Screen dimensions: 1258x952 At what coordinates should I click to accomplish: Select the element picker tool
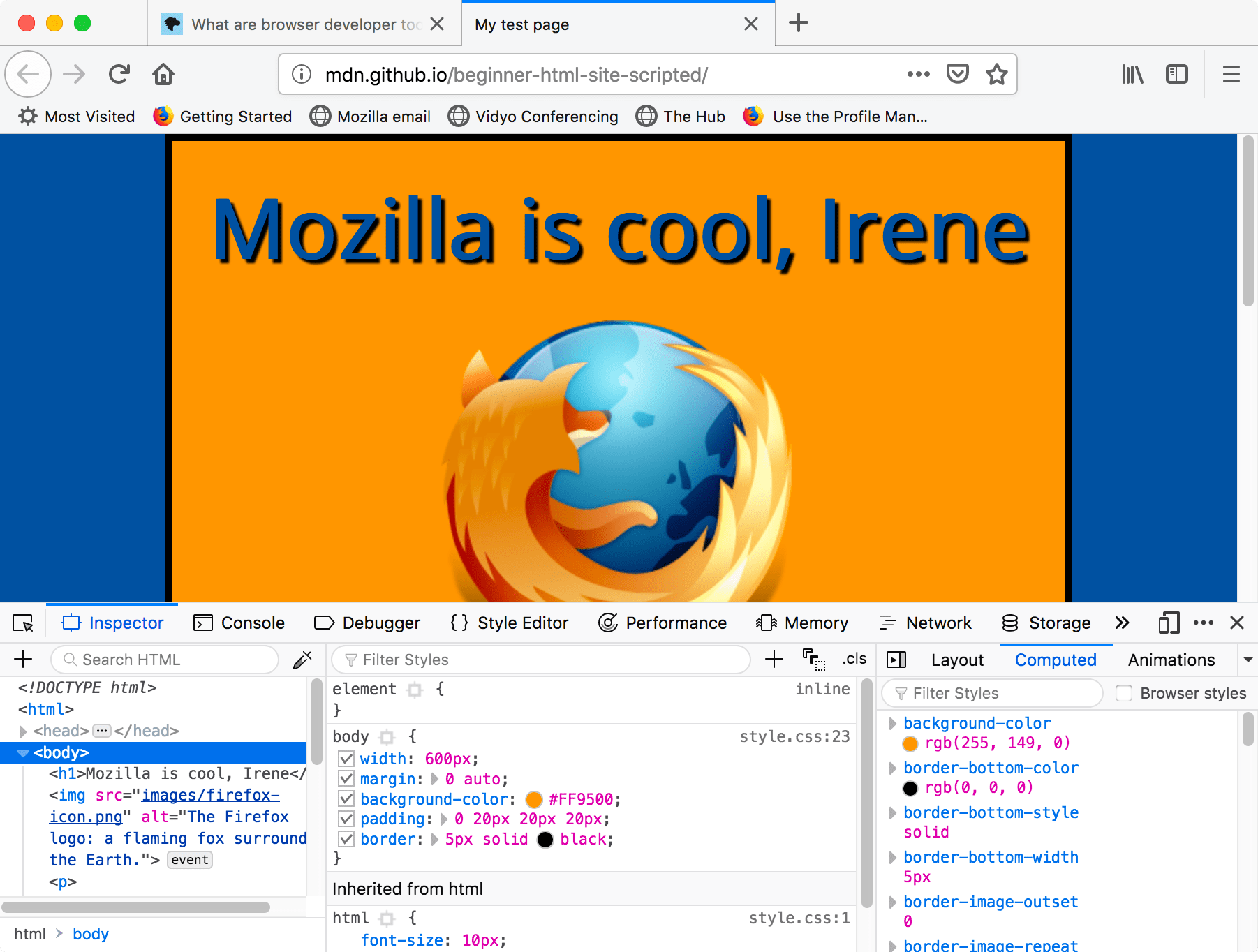click(23, 622)
